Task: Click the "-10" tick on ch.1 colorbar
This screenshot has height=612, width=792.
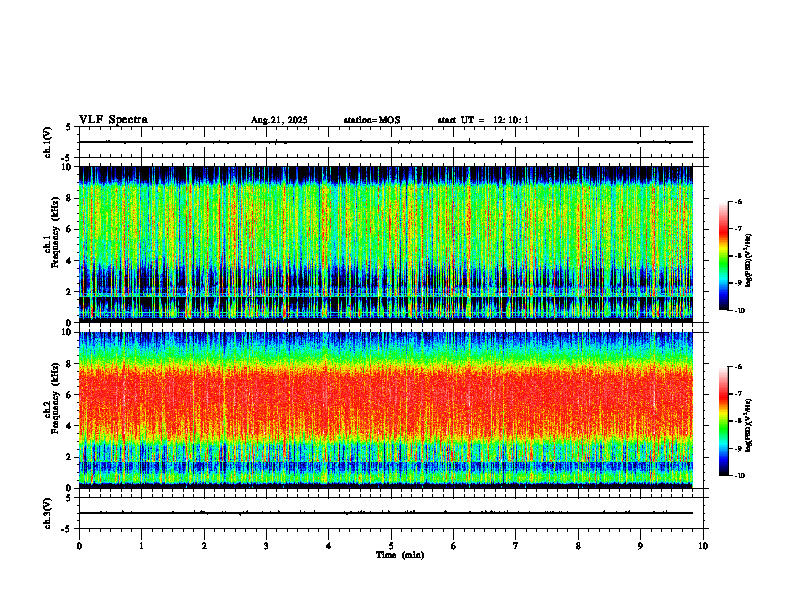Action: pos(740,311)
